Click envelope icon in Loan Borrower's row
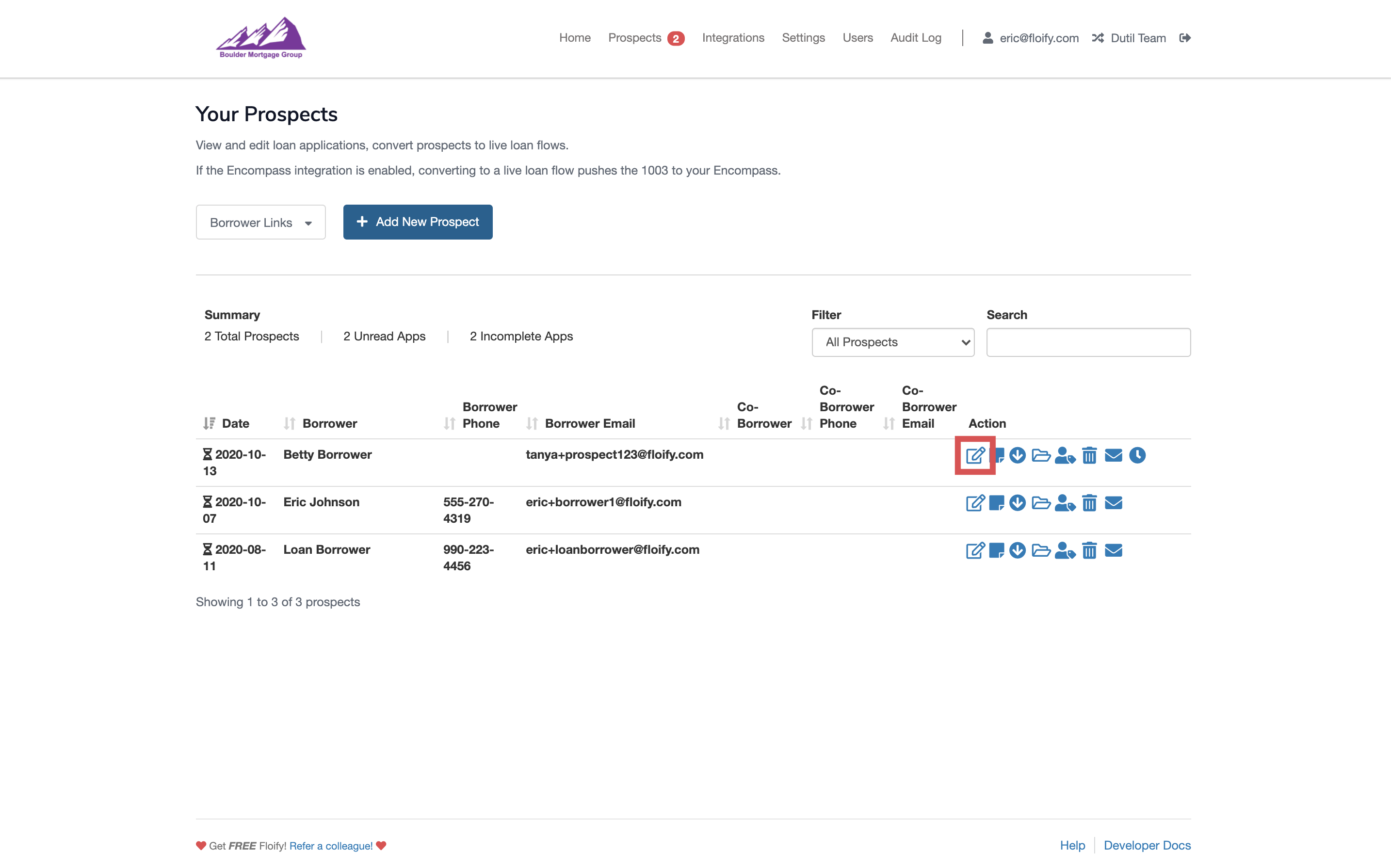This screenshot has width=1391, height=868. click(x=1113, y=551)
